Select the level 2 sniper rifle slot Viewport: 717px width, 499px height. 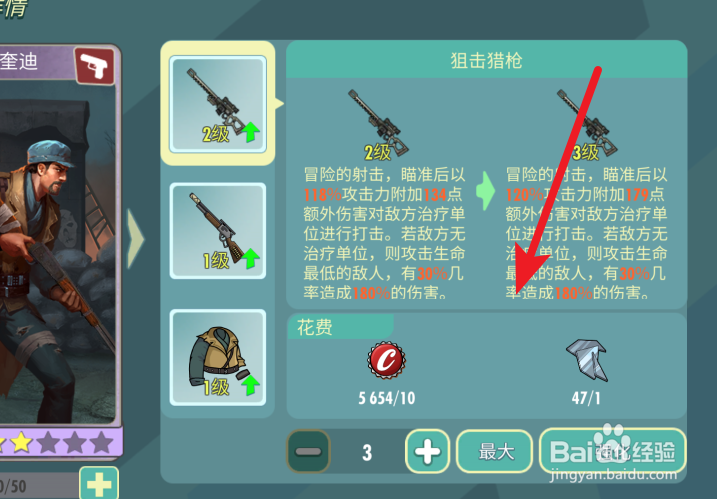click(x=218, y=104)
